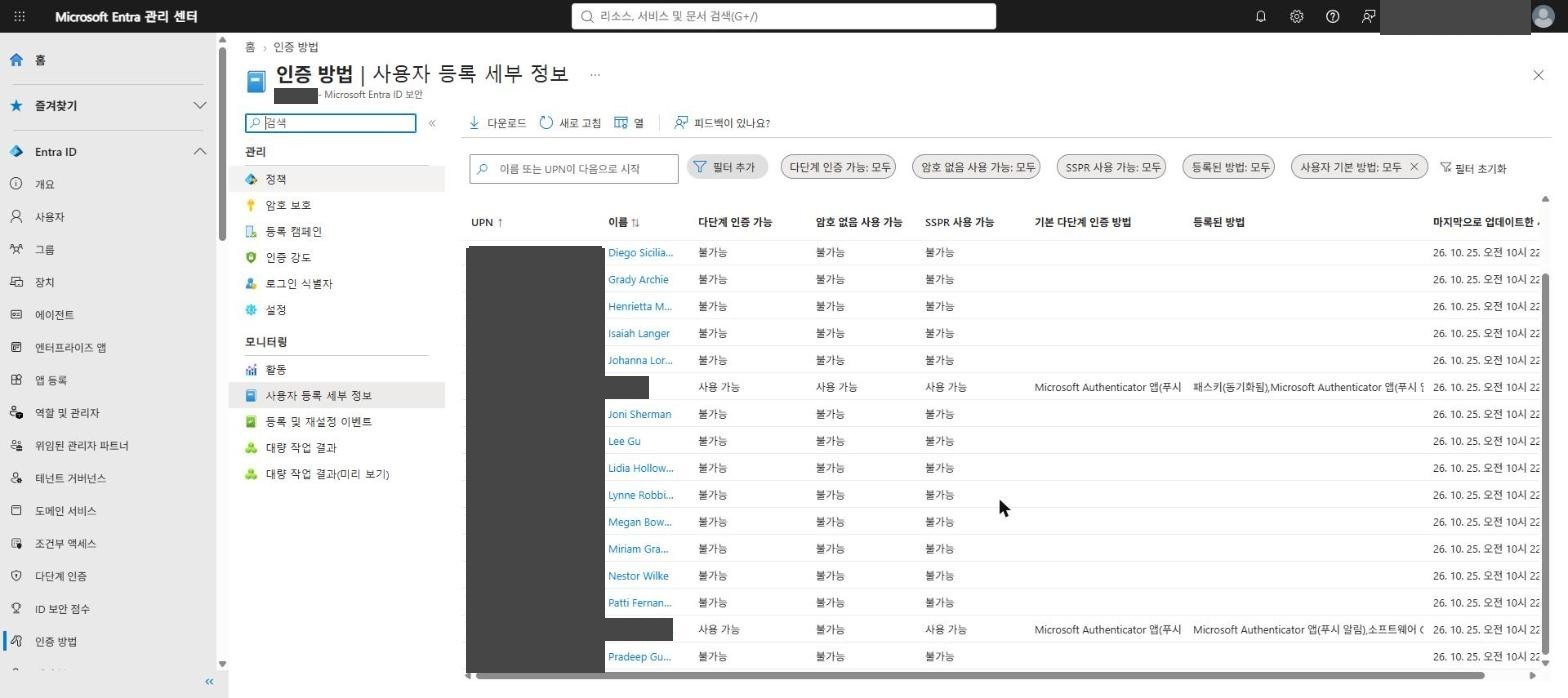Open 다단계 인증 가능: 모두 filter

tap(838, 167)
